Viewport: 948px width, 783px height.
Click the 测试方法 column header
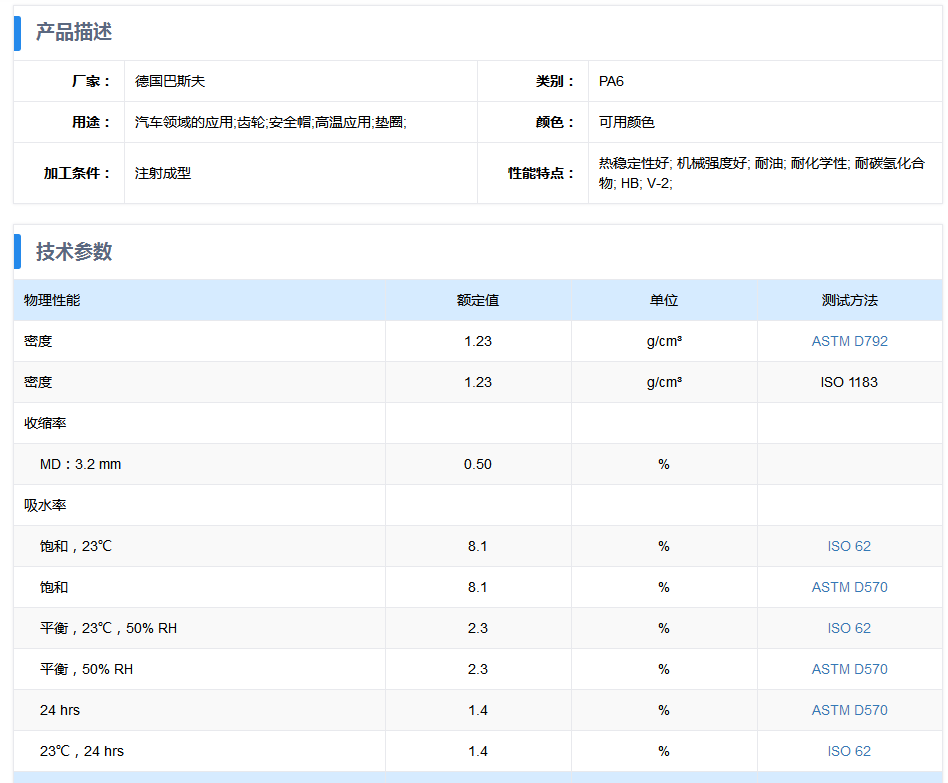(x=849, y=300)
